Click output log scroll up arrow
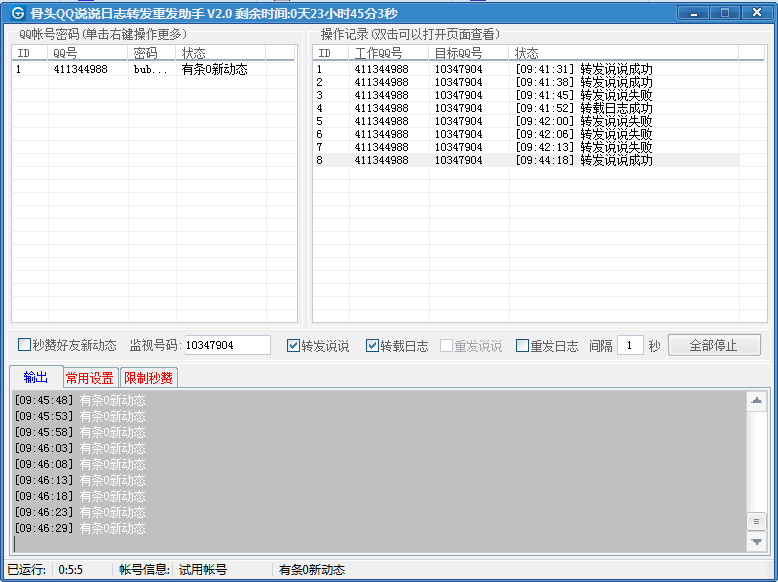 [x=756, y=400]
